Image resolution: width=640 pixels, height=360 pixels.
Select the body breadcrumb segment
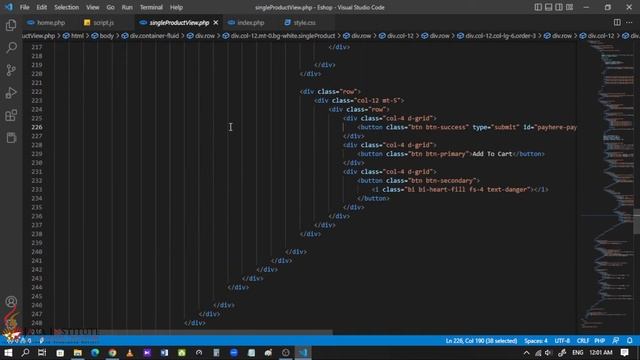(102, 36)
